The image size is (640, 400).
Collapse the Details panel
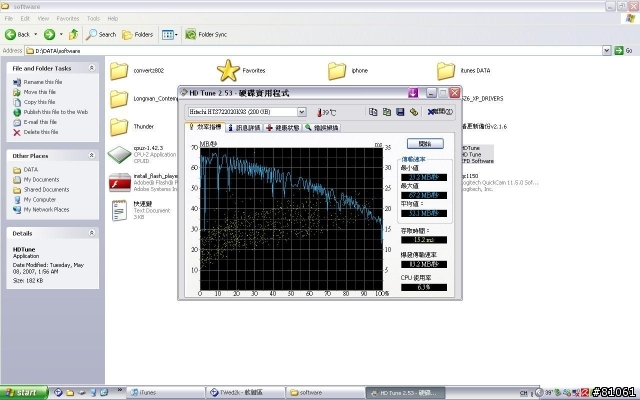click(92, 233)
